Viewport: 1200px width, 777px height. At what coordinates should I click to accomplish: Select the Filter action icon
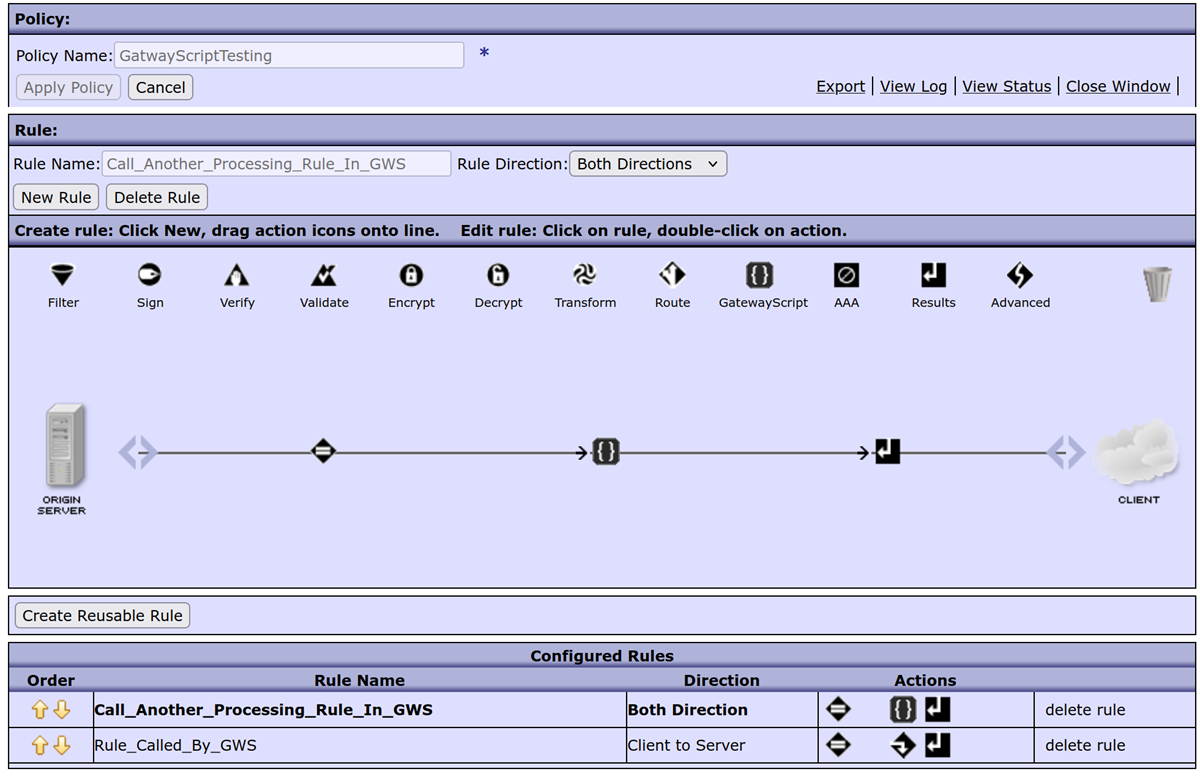pos(63,275)
